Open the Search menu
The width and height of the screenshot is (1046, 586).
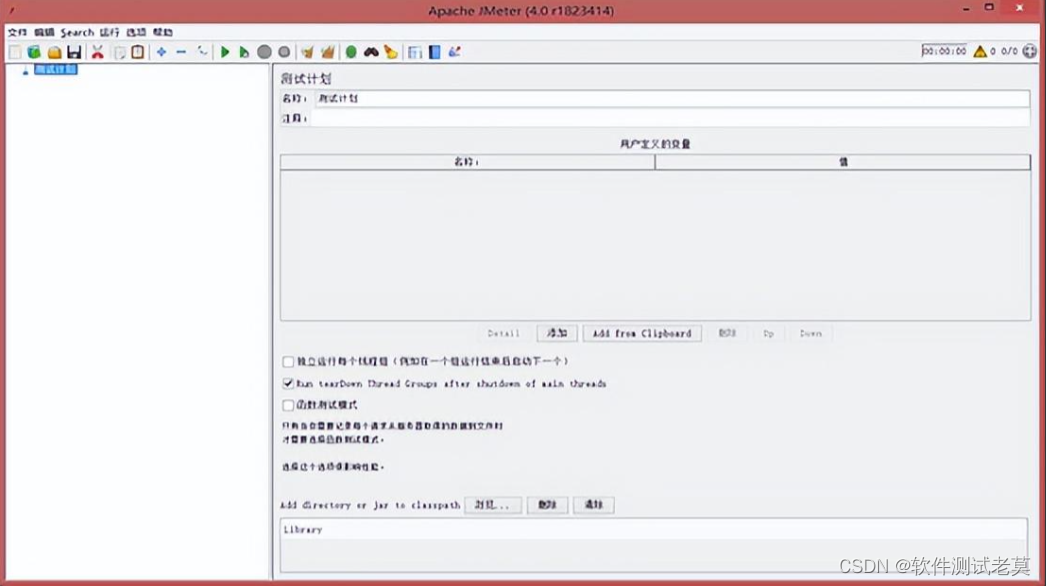coord(77,33)
